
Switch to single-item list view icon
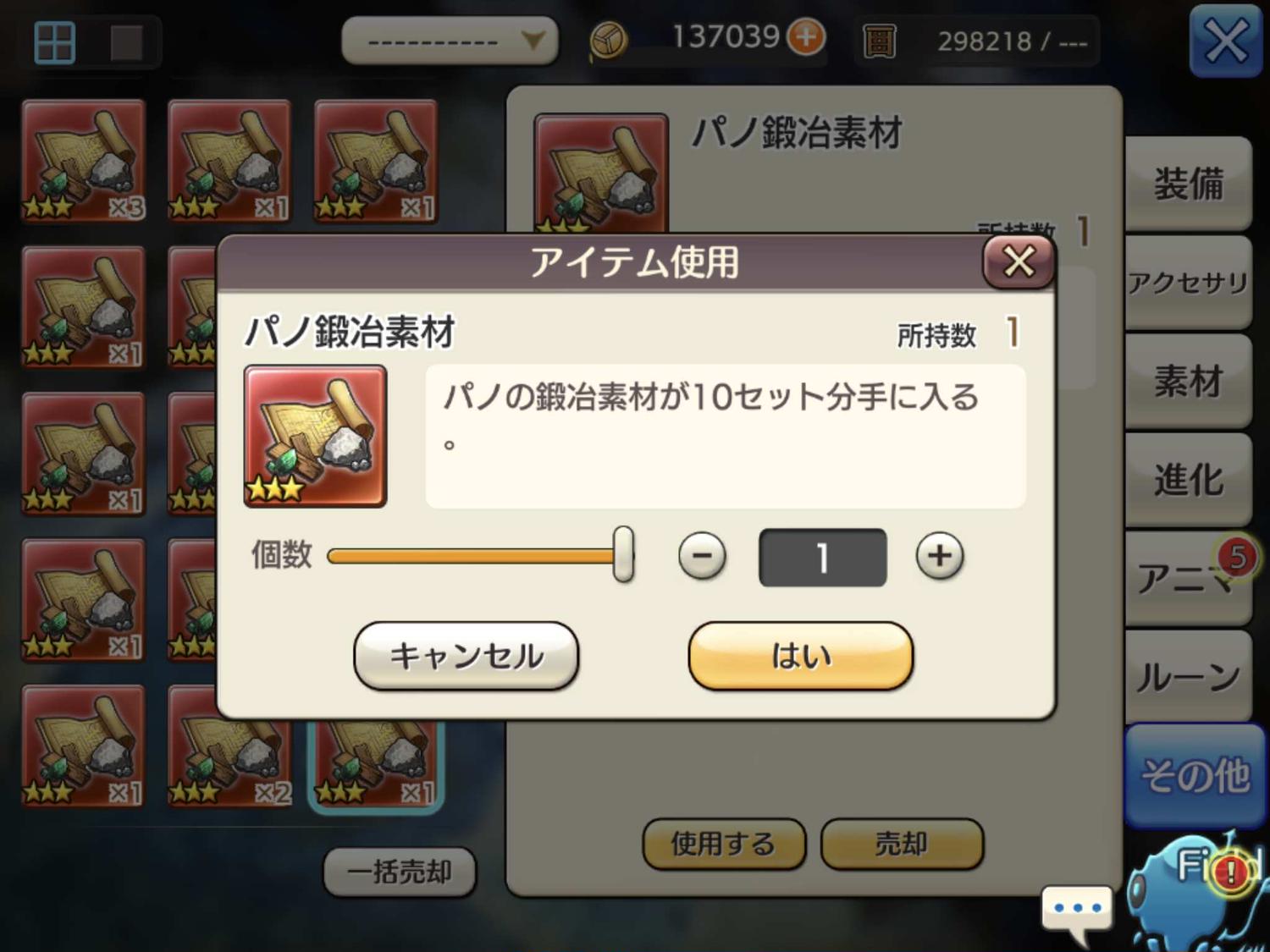click(x=127, y=42)
